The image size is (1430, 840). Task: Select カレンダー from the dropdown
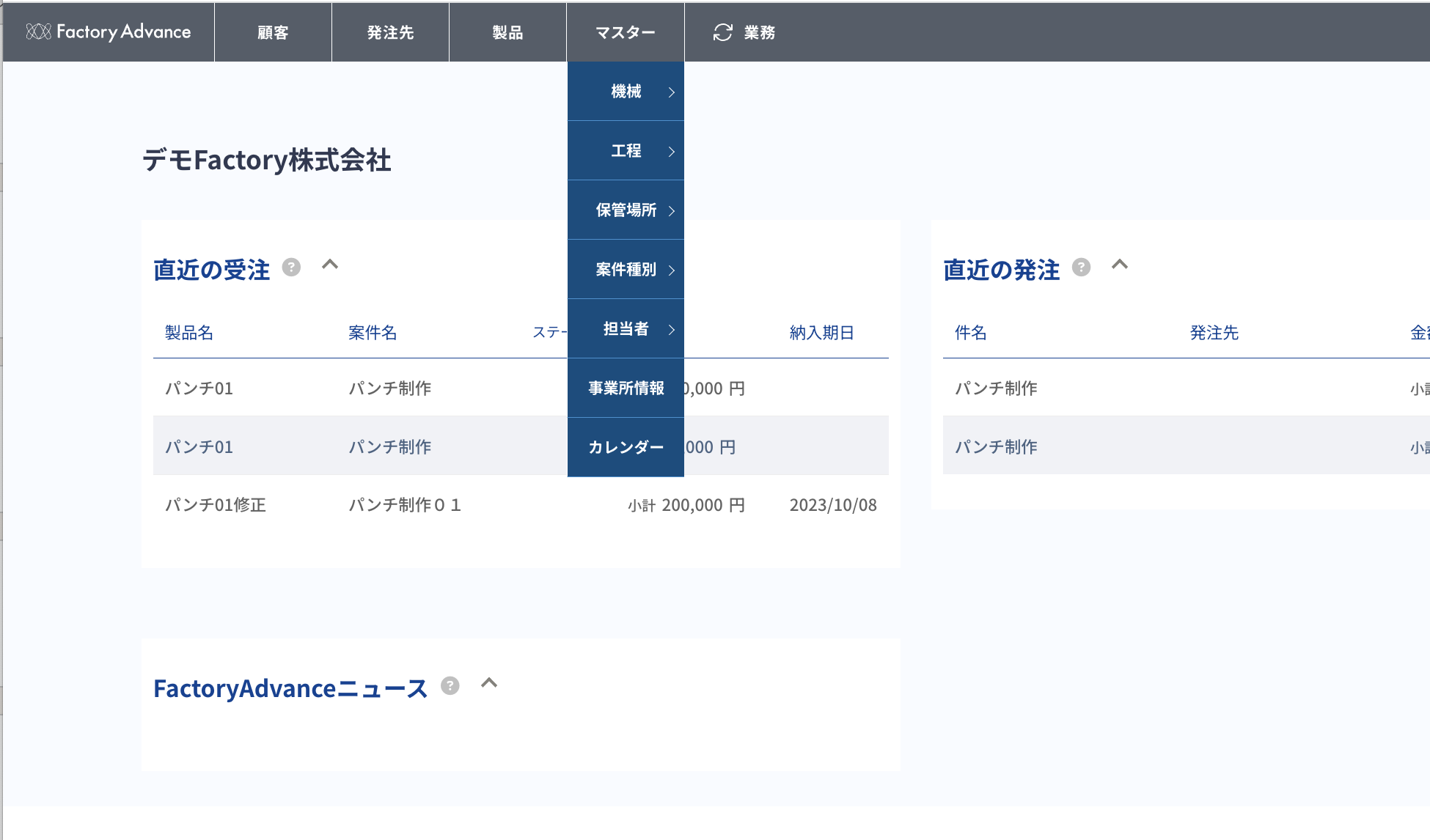pos(626,447)
